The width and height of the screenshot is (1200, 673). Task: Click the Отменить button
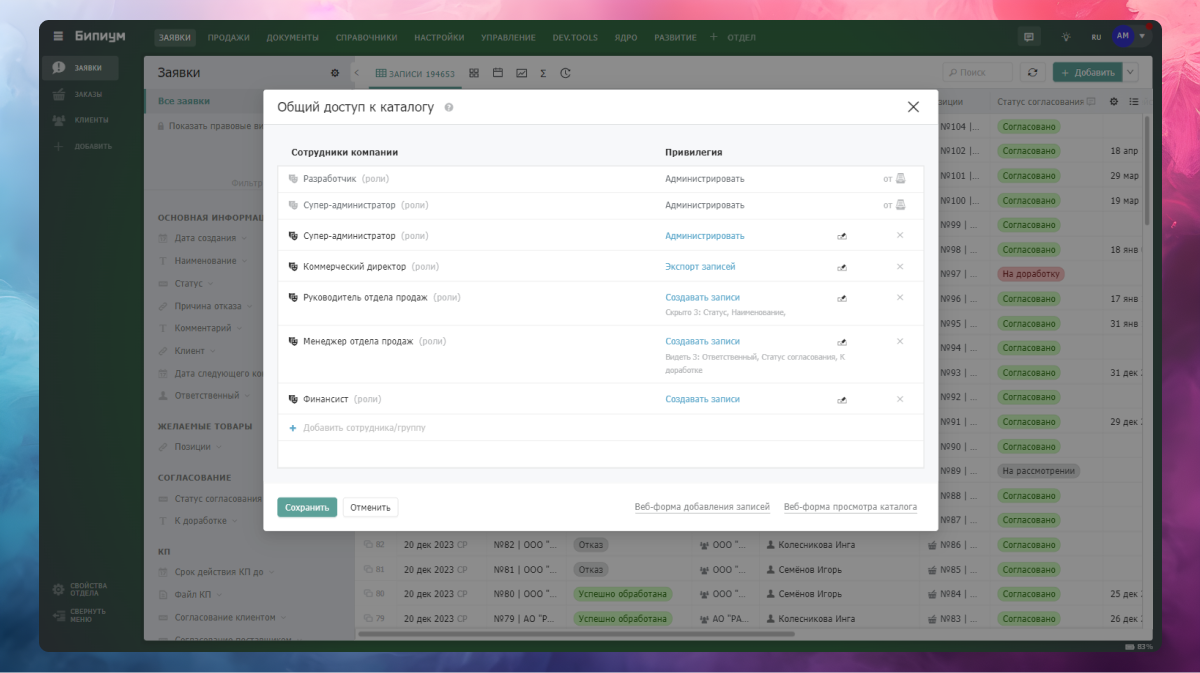(370, 507)
